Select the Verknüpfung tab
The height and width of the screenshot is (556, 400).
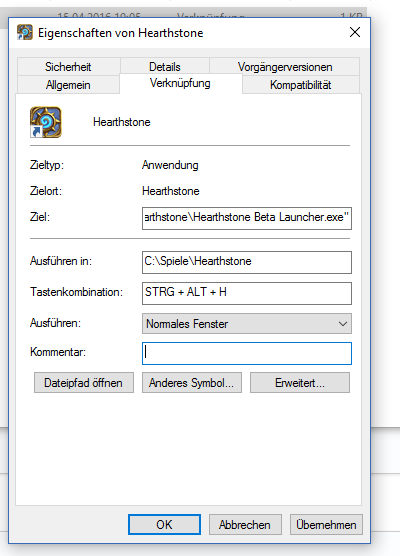pyautogui.click(x=180, y=83)
